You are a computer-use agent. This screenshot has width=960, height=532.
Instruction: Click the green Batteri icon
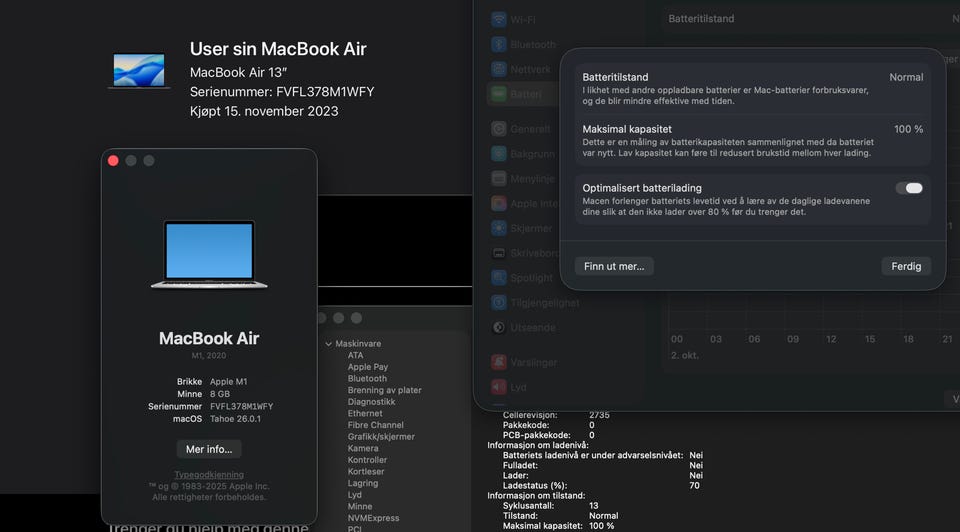pyautogui.click(x=499, y=94)
